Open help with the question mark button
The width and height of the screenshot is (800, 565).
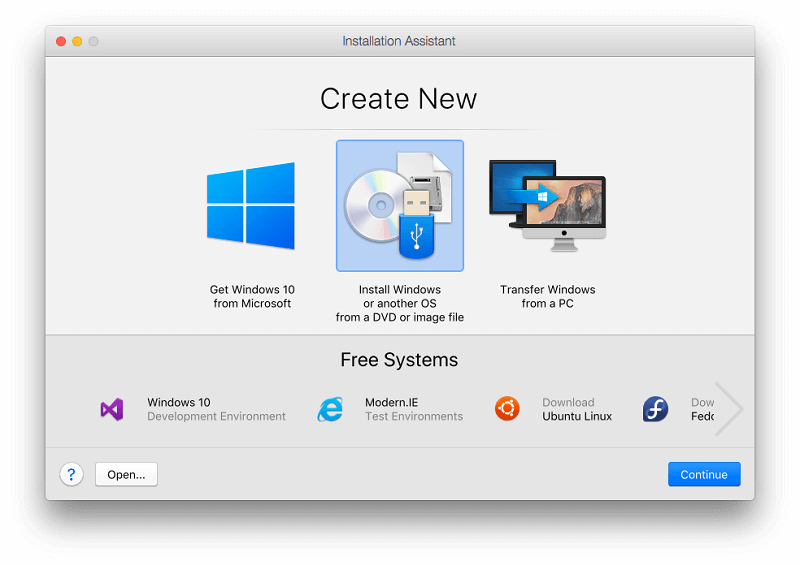click(x=71, y=475)
